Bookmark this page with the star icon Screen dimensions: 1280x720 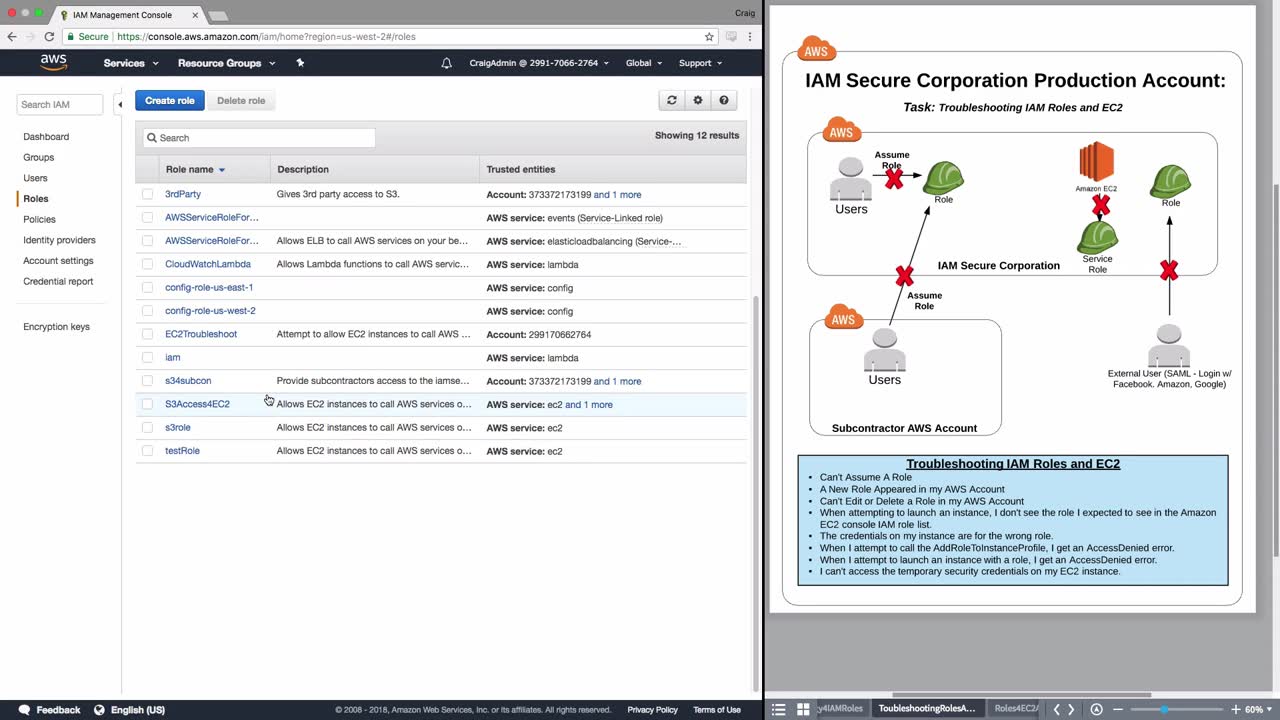[x=709, y=37]
